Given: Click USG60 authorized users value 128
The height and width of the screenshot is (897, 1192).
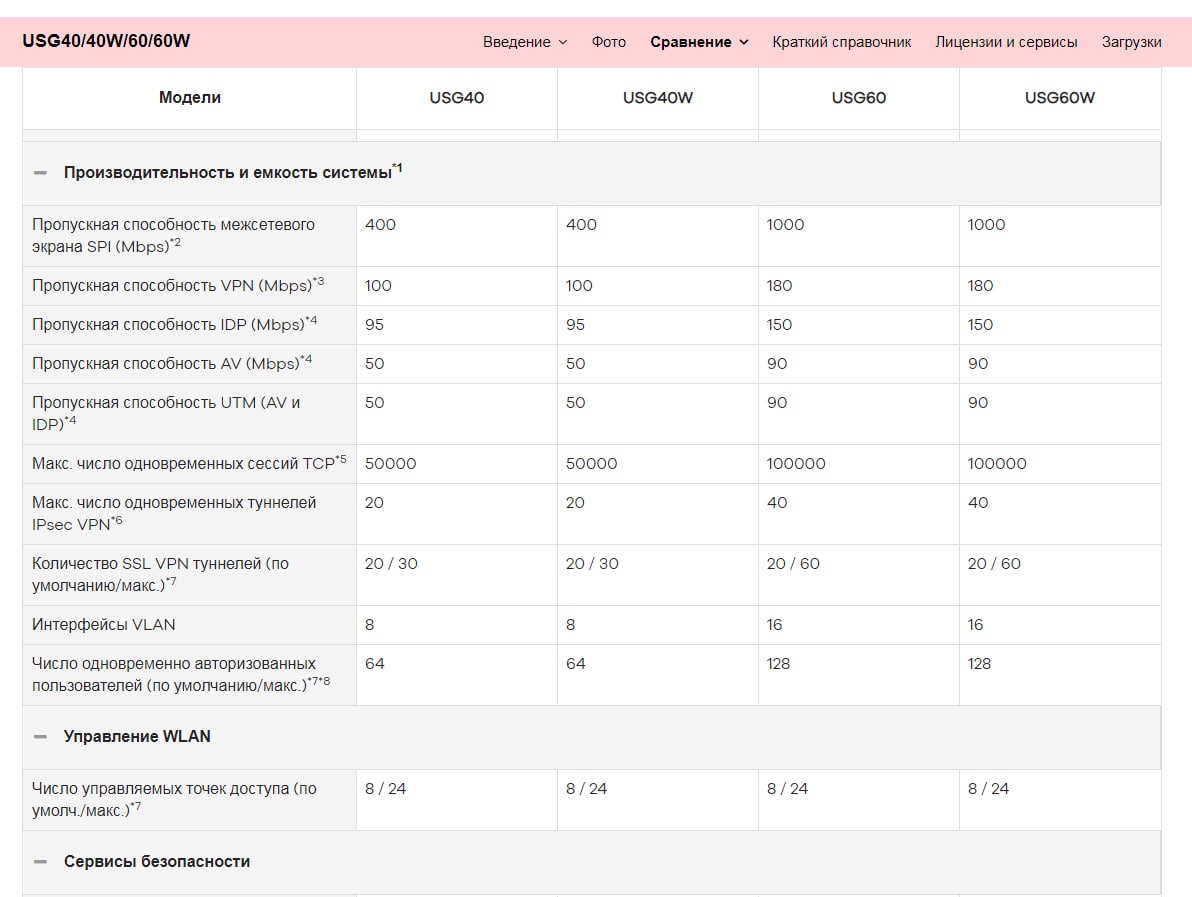Looking at the screenshot, I should [x=778, y=663].
